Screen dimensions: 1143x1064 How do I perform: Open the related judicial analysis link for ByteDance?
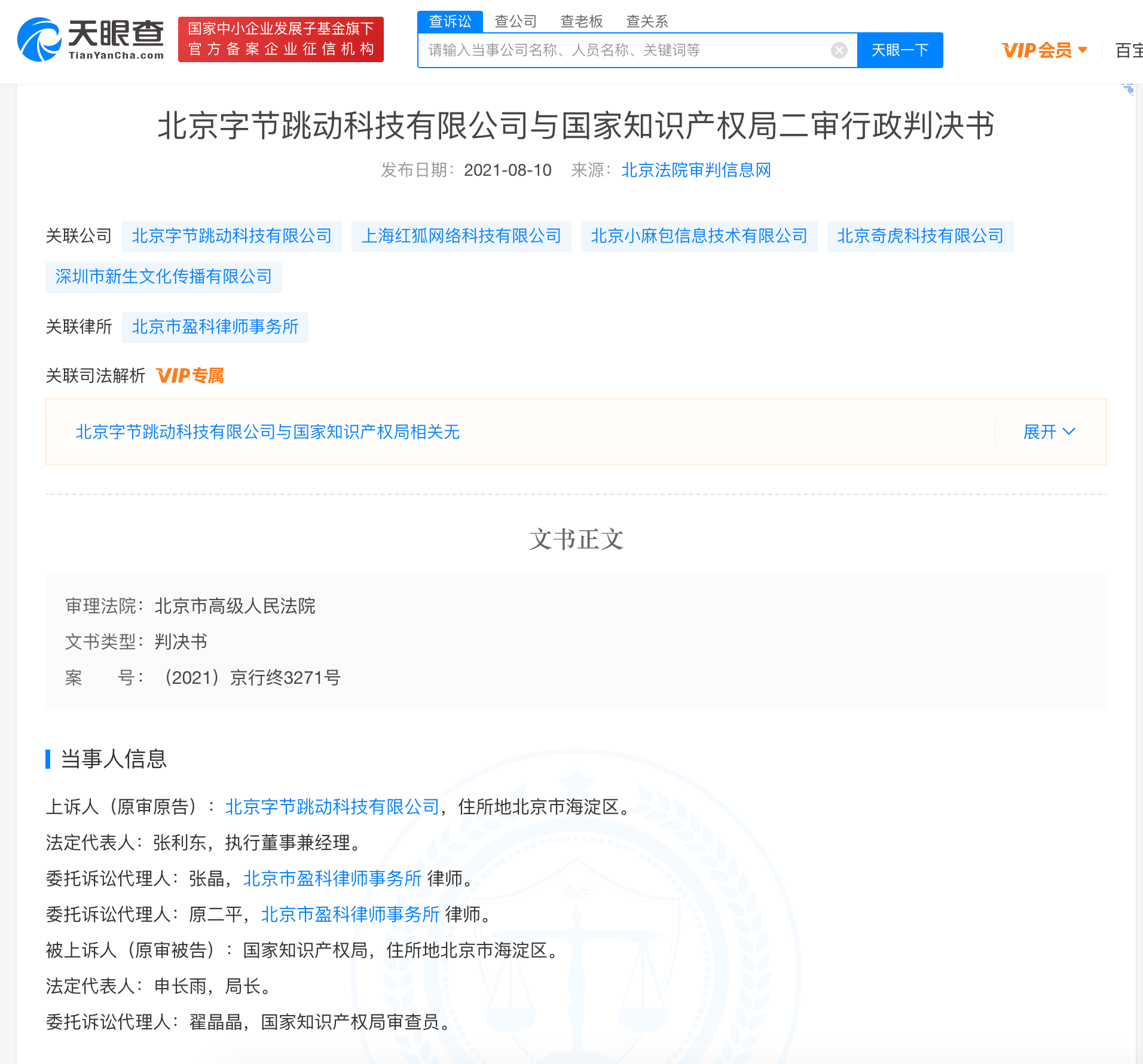point(267,432)
